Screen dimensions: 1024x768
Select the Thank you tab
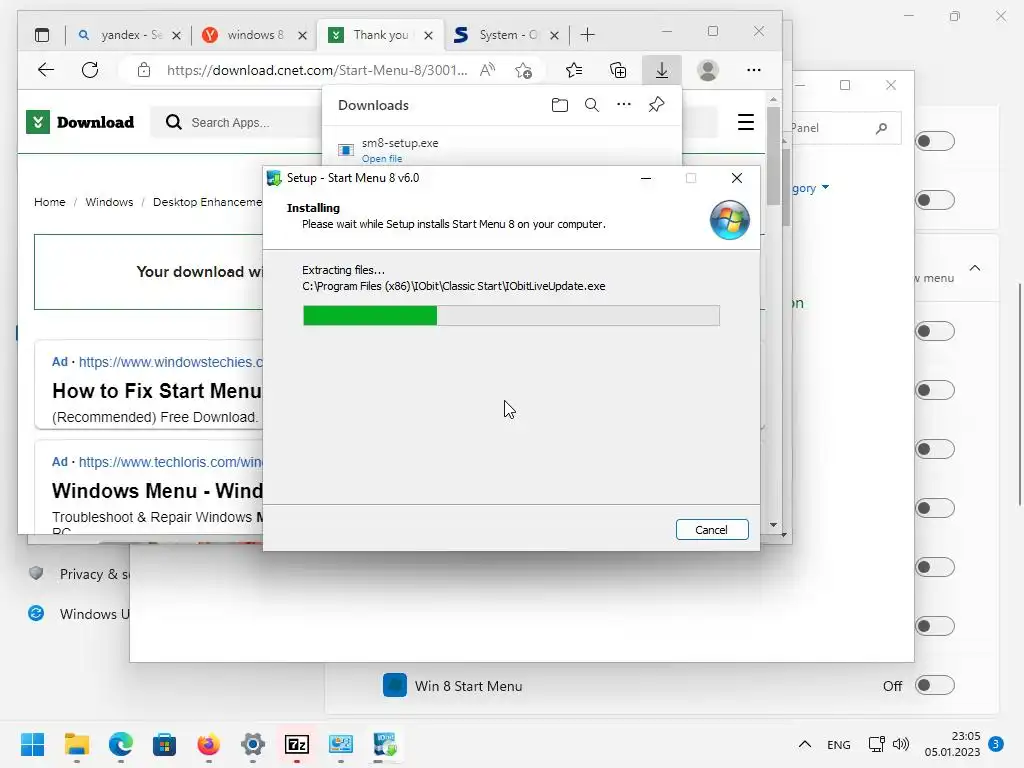click(x=381, y=35)
